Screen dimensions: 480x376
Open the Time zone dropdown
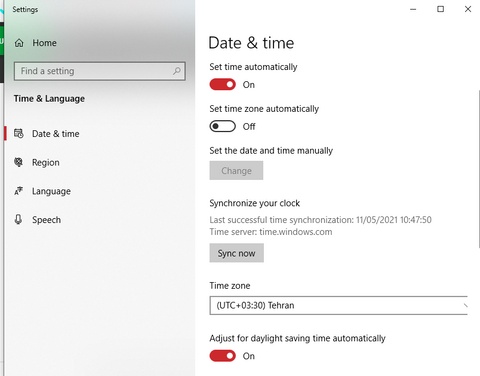point(338,305)
